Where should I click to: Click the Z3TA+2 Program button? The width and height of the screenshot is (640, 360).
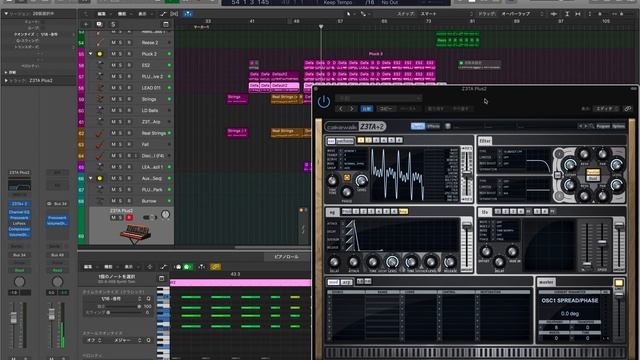point(603,126)
